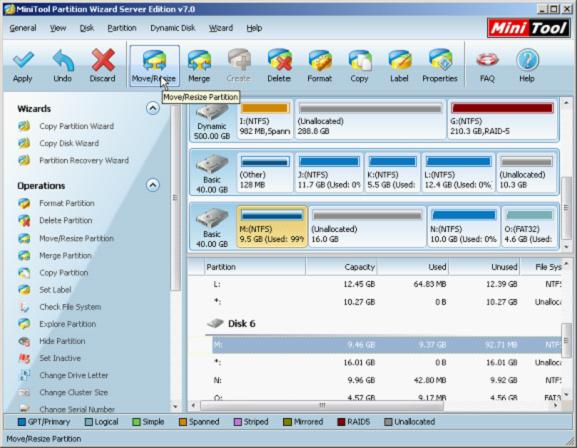Viewport: 577px width, 448px height.
Task: Open the Help menu in the menu bar
Action: tap(254, 28)
